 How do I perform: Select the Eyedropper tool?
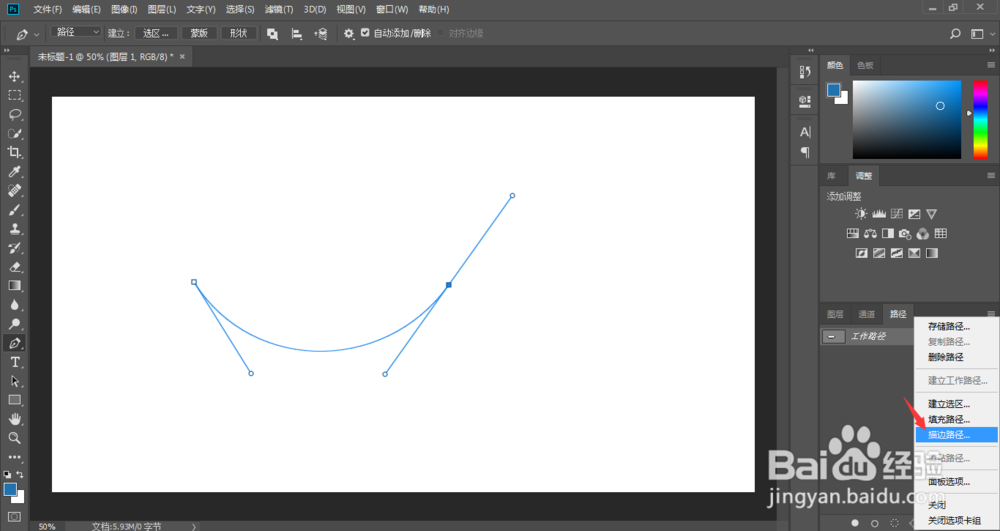pyautogui.click(x=15, y=171)
